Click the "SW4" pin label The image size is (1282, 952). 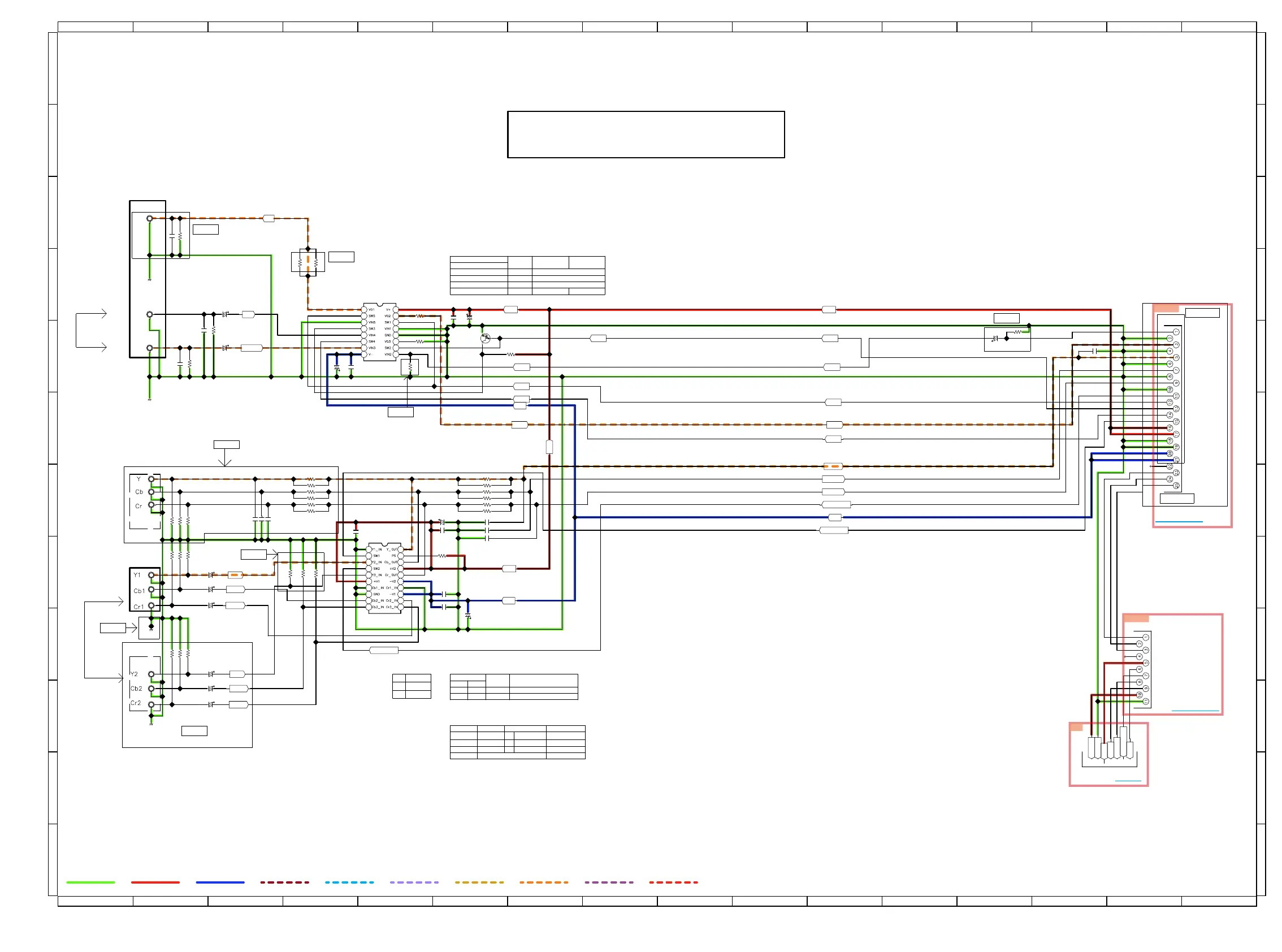[x=372, y=341]
